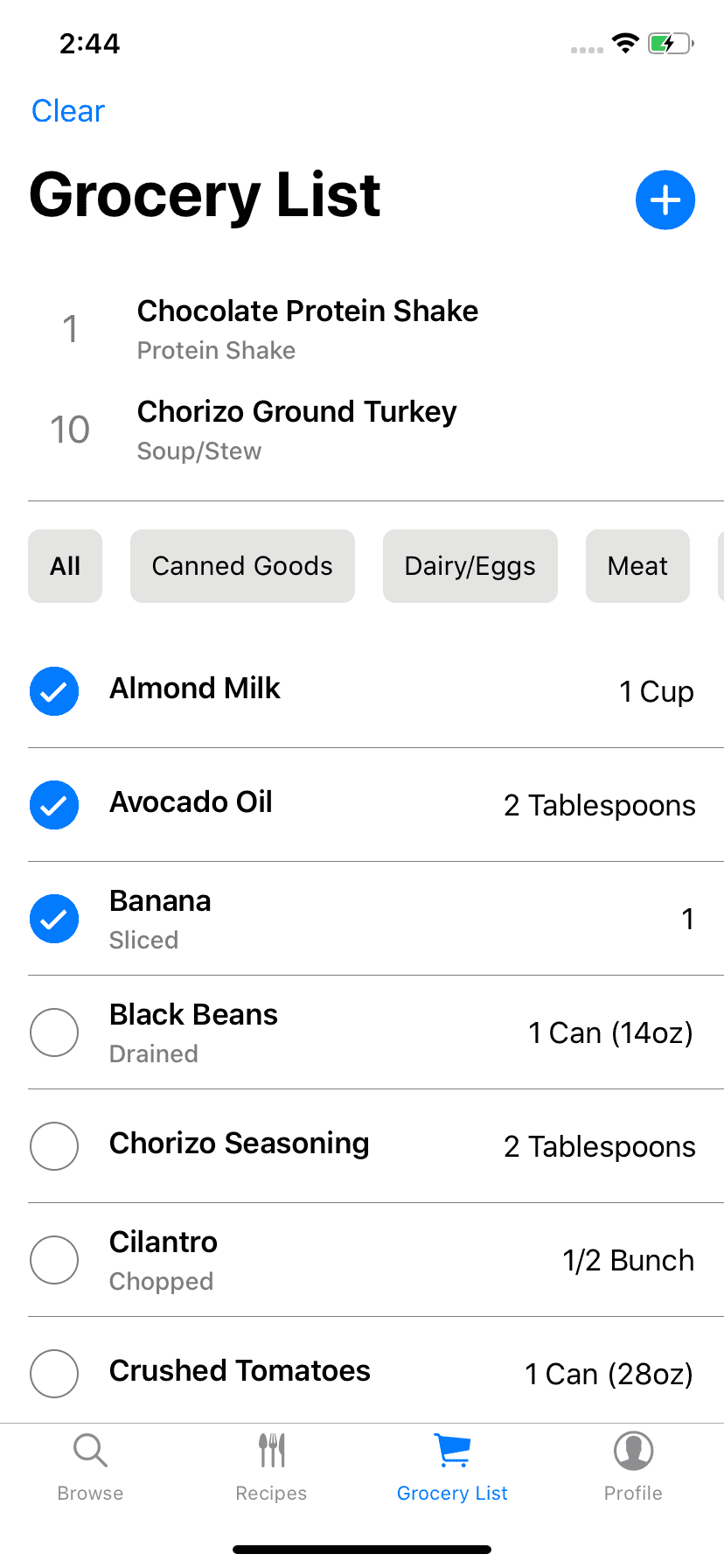The height and width of the screenshot is (1568, 724).
Task: Clear the grocery list
Action: click(x=68, y=111)
